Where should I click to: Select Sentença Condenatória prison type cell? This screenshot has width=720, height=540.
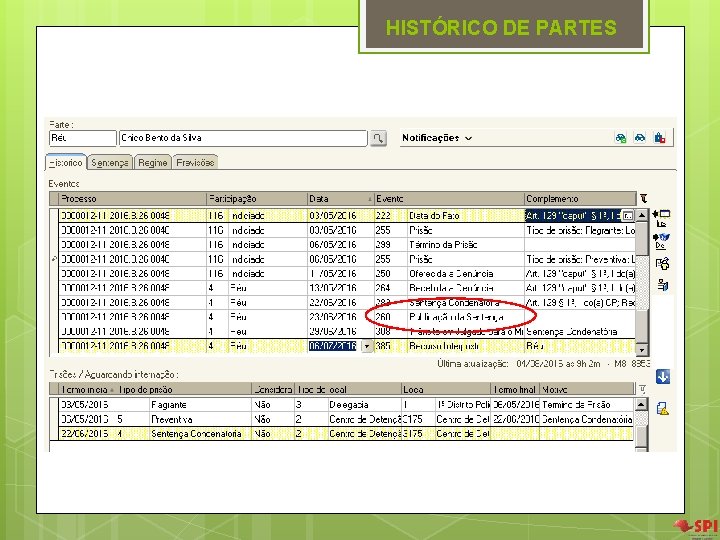200,434
